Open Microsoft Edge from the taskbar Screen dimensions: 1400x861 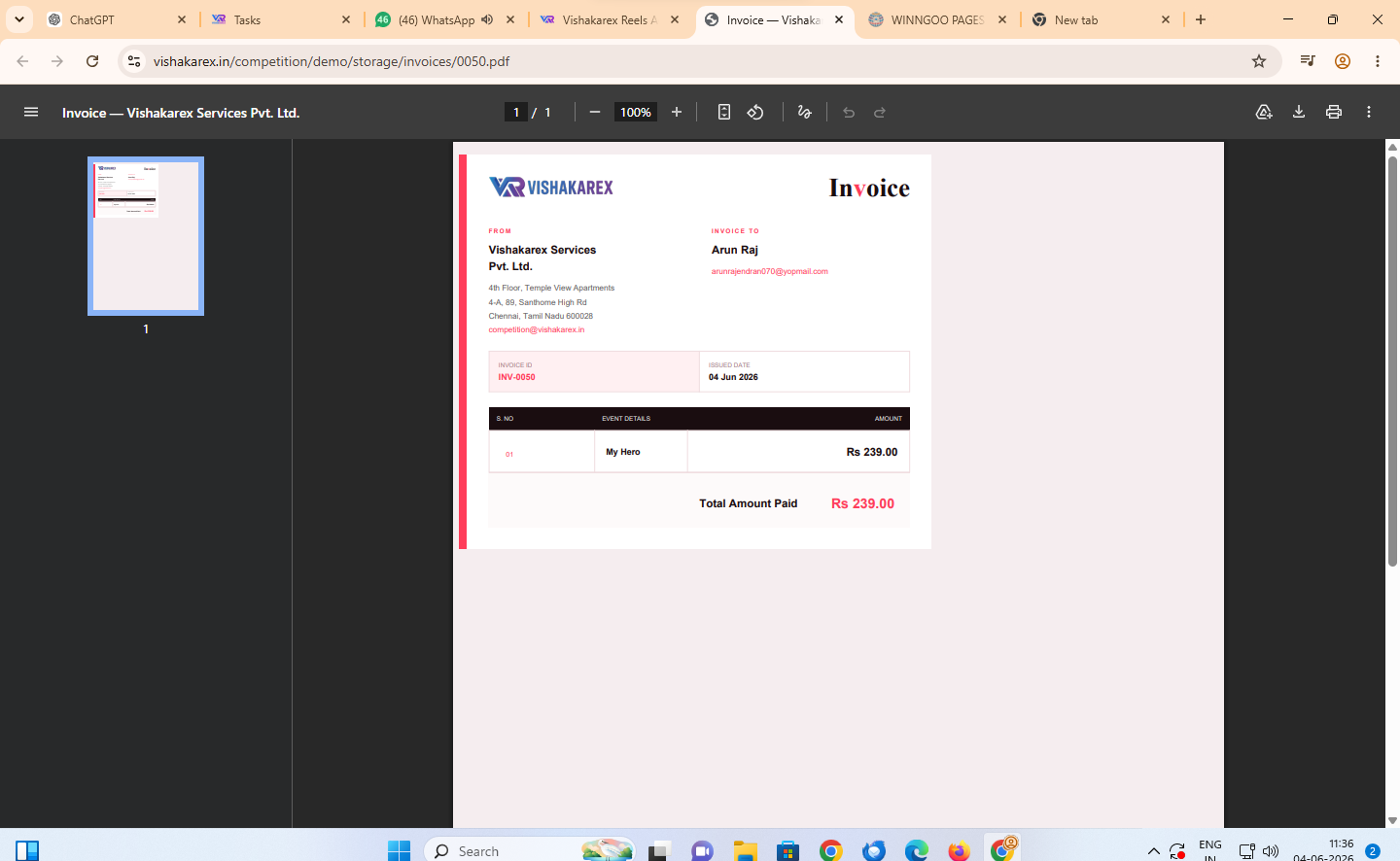coord(917,850)
